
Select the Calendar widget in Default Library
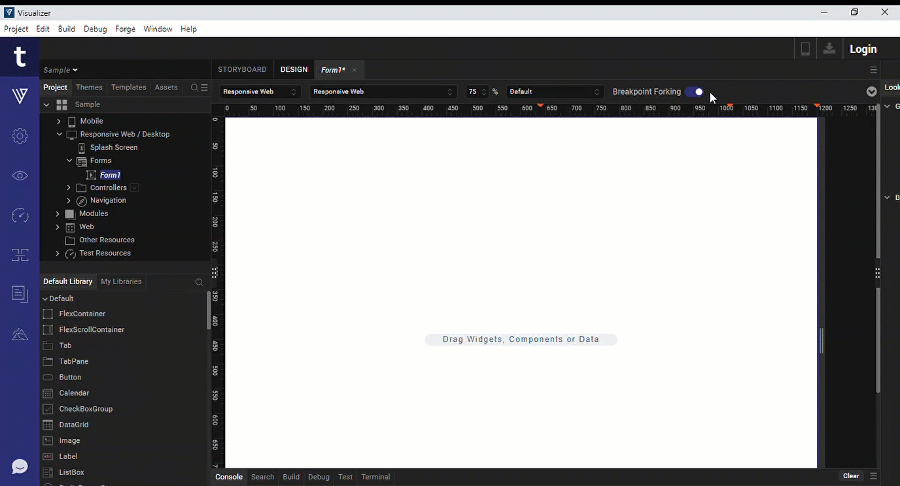(74, 393)
